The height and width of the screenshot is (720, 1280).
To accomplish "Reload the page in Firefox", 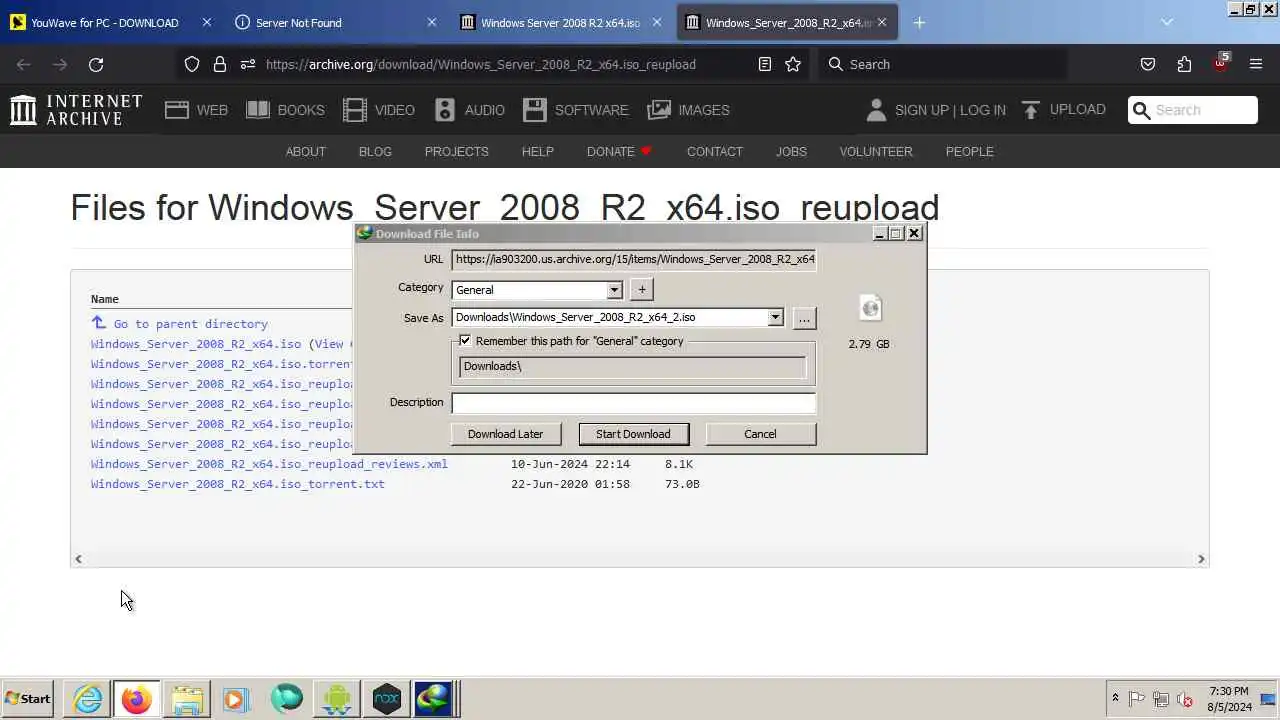I will click(x=96, y=64).
